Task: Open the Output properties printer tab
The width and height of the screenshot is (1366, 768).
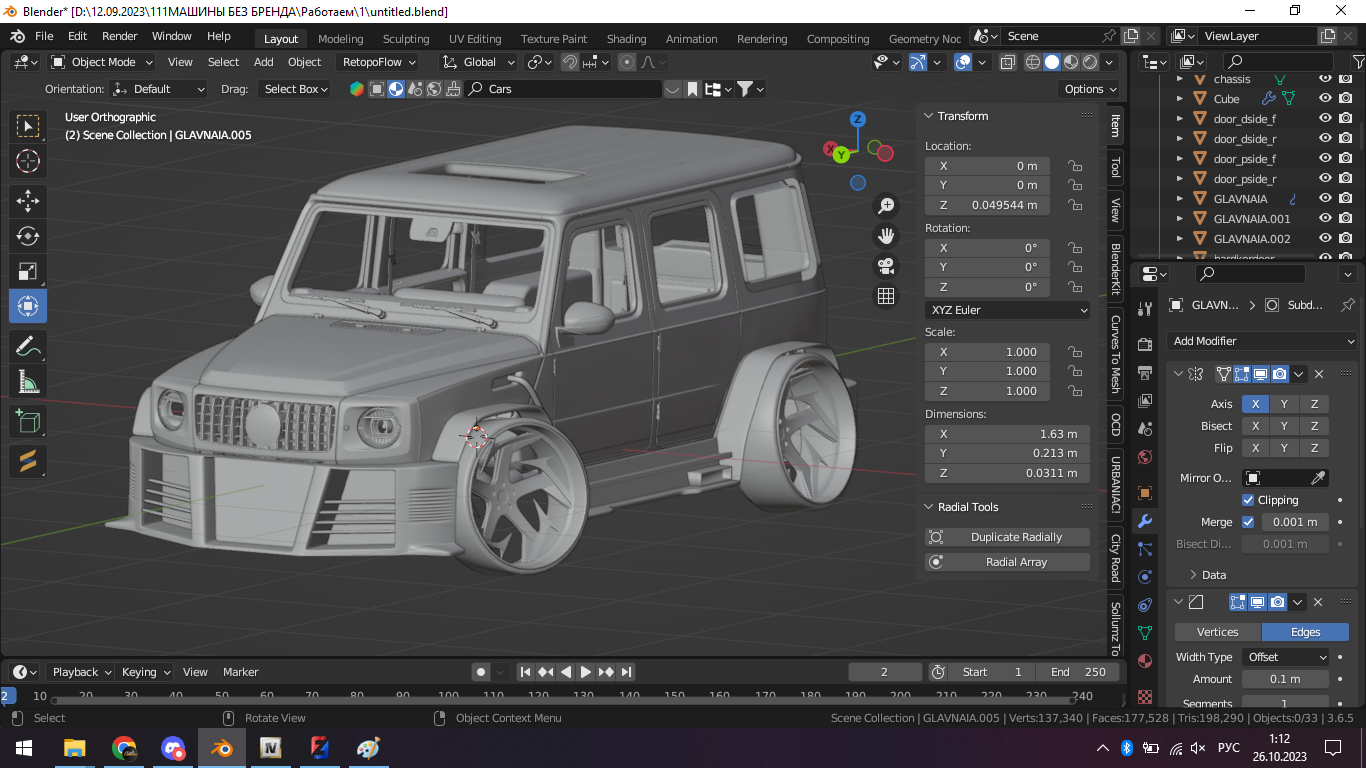Action: pos(1145,373)
